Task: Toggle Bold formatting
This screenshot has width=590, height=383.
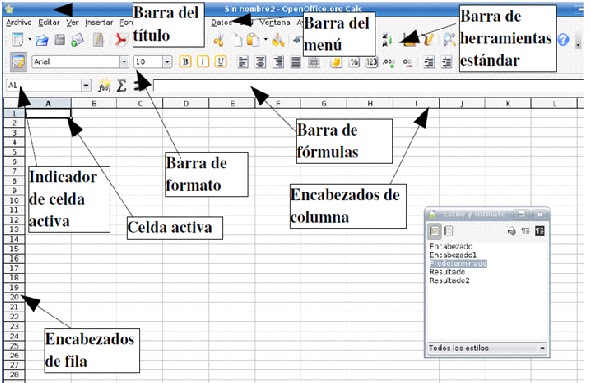Action: tap(186, 62)
